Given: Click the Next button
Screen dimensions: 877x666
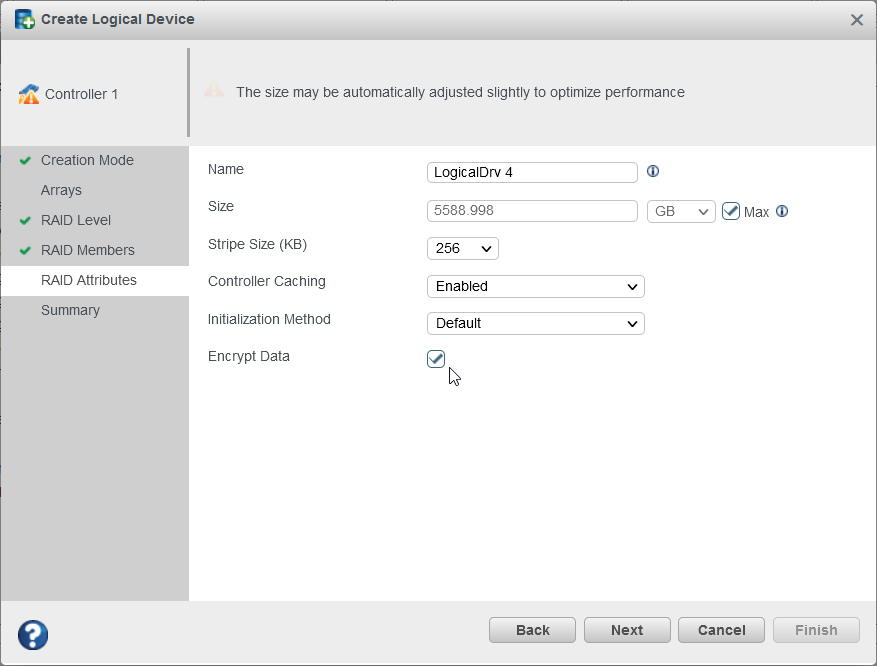Looking at the screenshot, I should 626,630.
